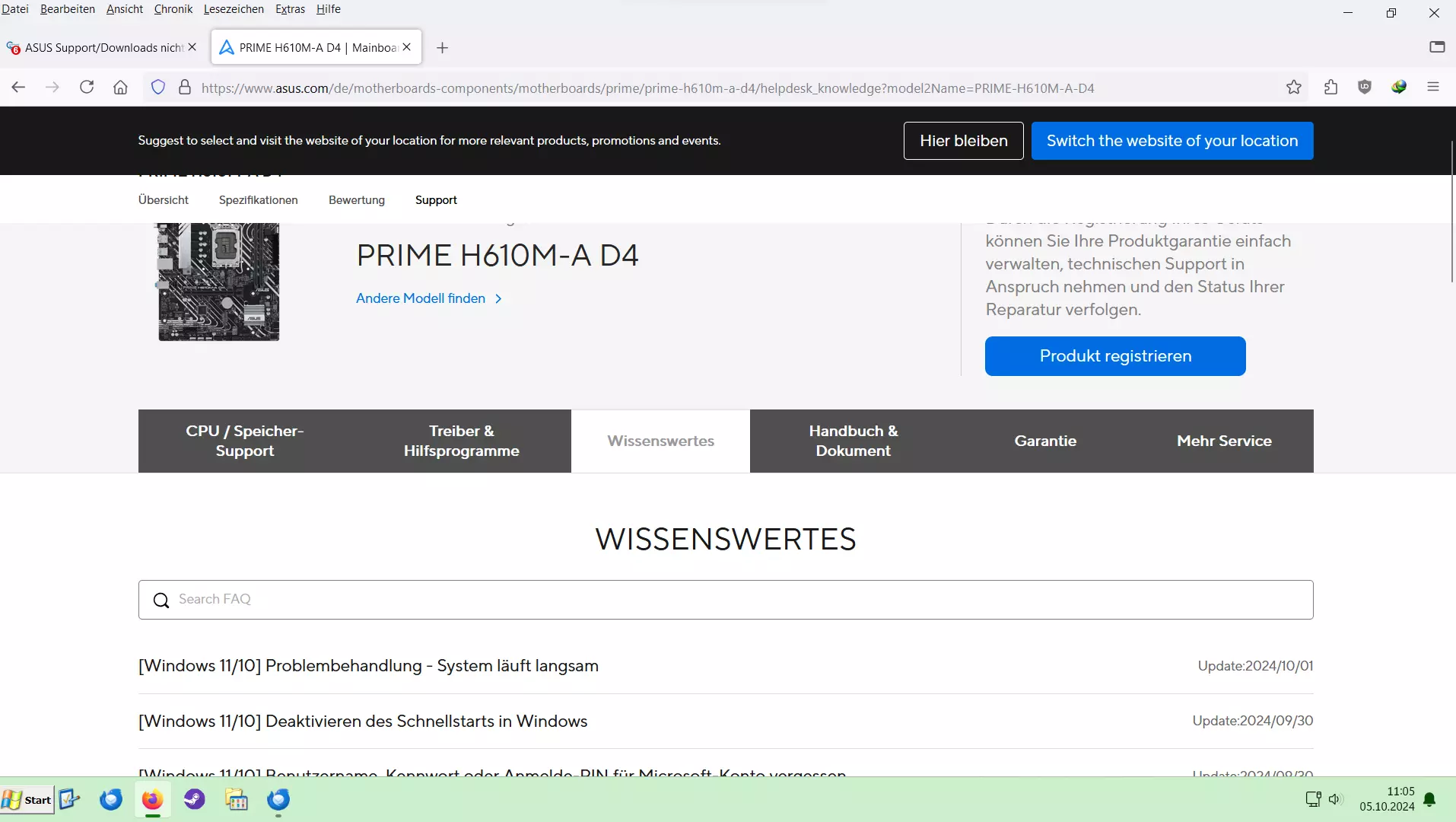
Task: Open the Bearbeiten menu
Action: tap(68, 9)
